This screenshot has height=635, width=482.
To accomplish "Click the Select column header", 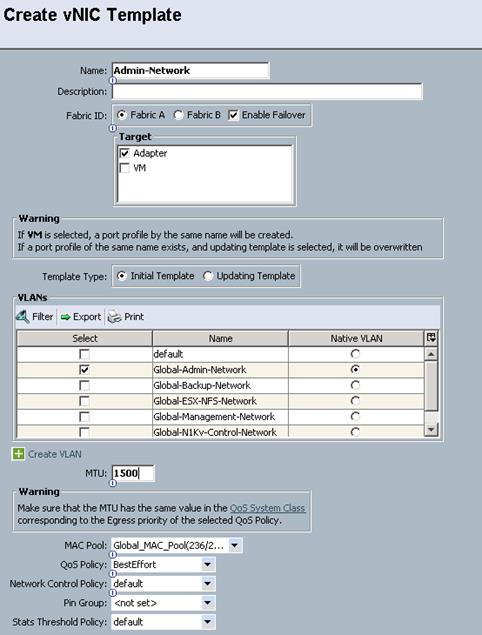I will click(85, 339).
